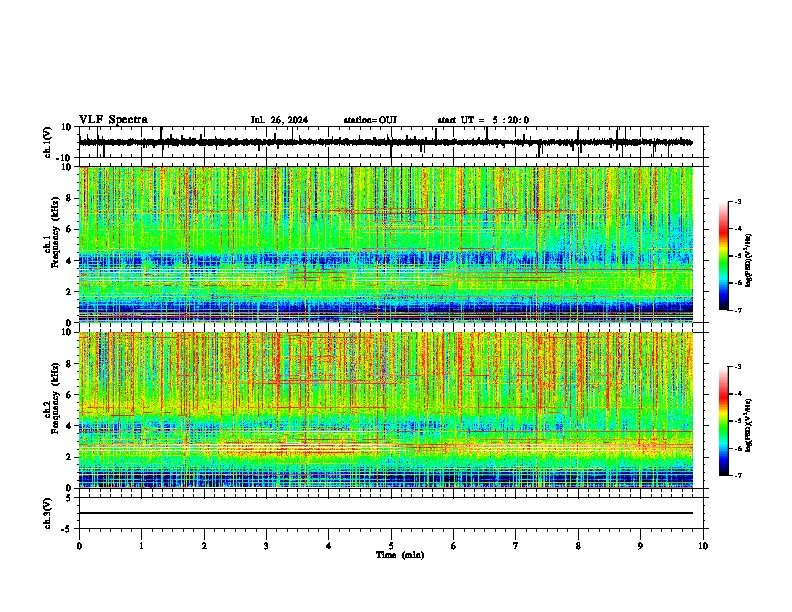Viewport: 792px width, 612px height.
Task: Click the "-3" label on ch.1 colorbar
Action: (x=737, y=201)
